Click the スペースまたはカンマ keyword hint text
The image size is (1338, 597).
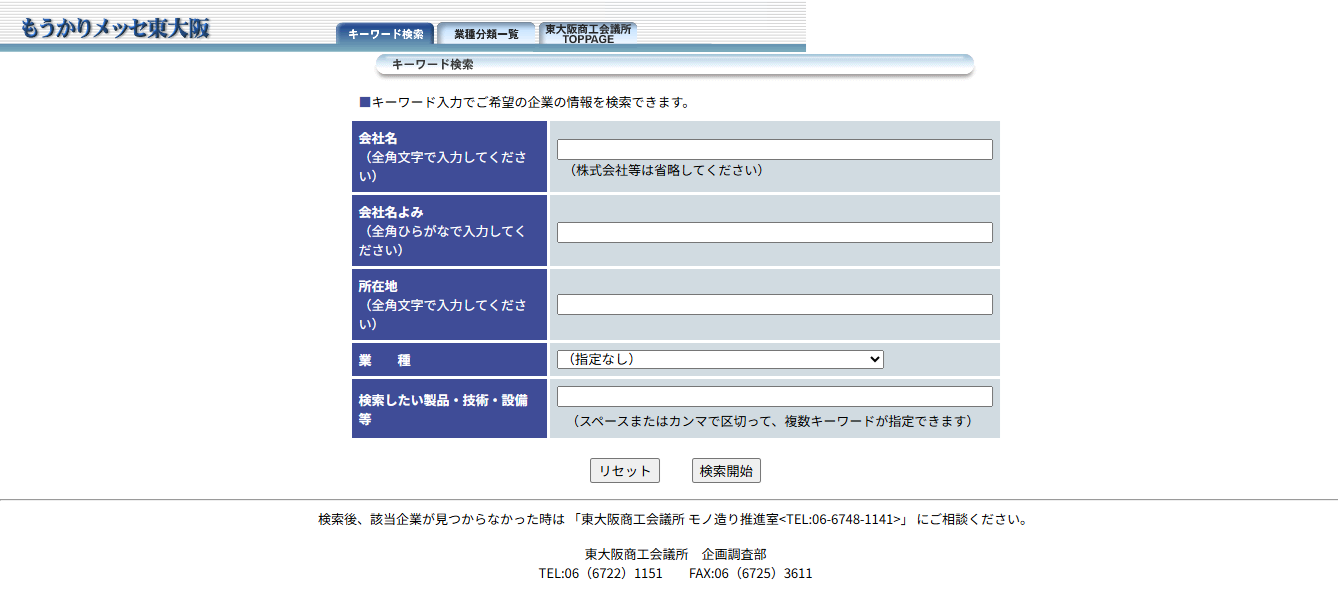pyautogui.click(x=771, y=422)
